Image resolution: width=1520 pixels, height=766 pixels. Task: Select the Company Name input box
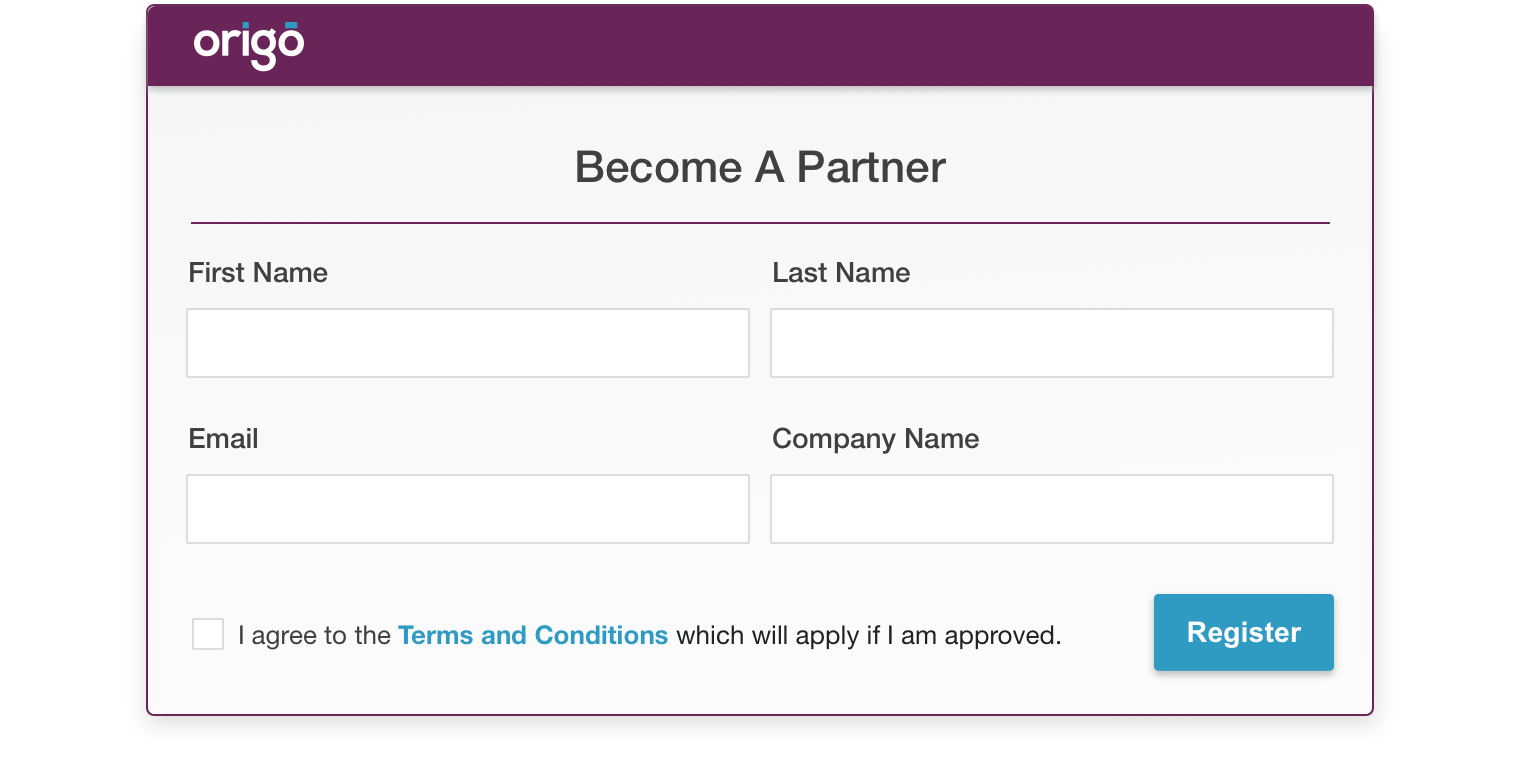tap(1052, 509)
